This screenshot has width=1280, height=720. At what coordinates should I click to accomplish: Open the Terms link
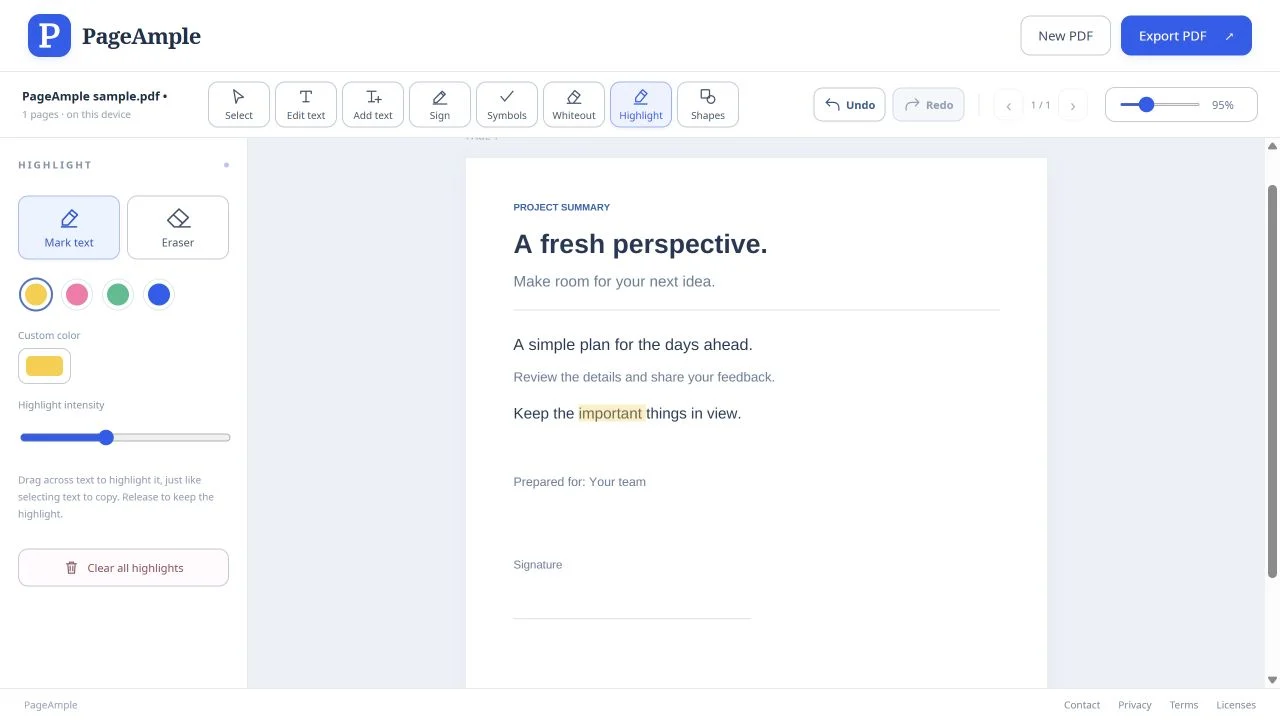pyautogui.click(x=1184, y=705)
